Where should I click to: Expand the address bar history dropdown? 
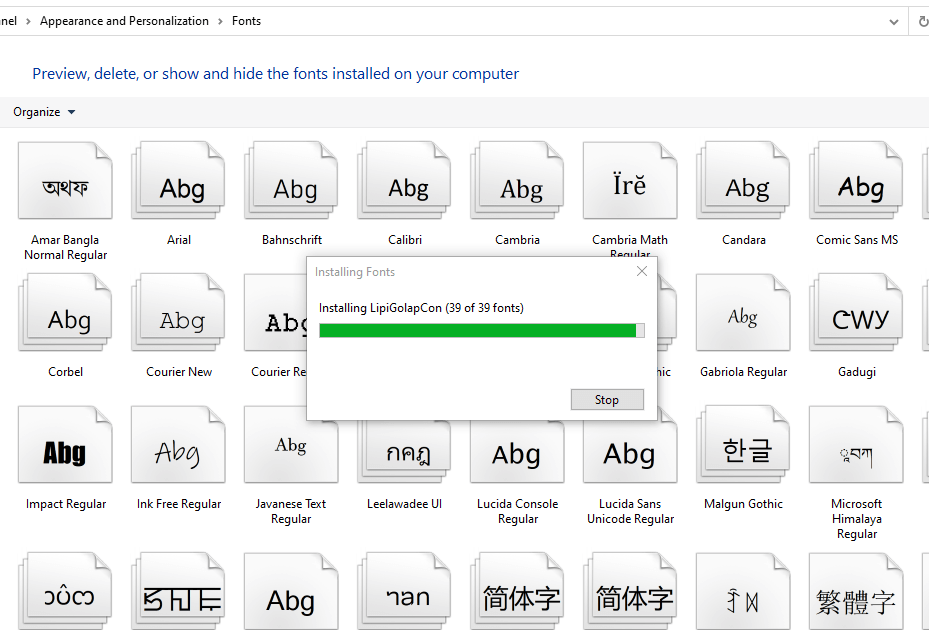tap(893, 21)
